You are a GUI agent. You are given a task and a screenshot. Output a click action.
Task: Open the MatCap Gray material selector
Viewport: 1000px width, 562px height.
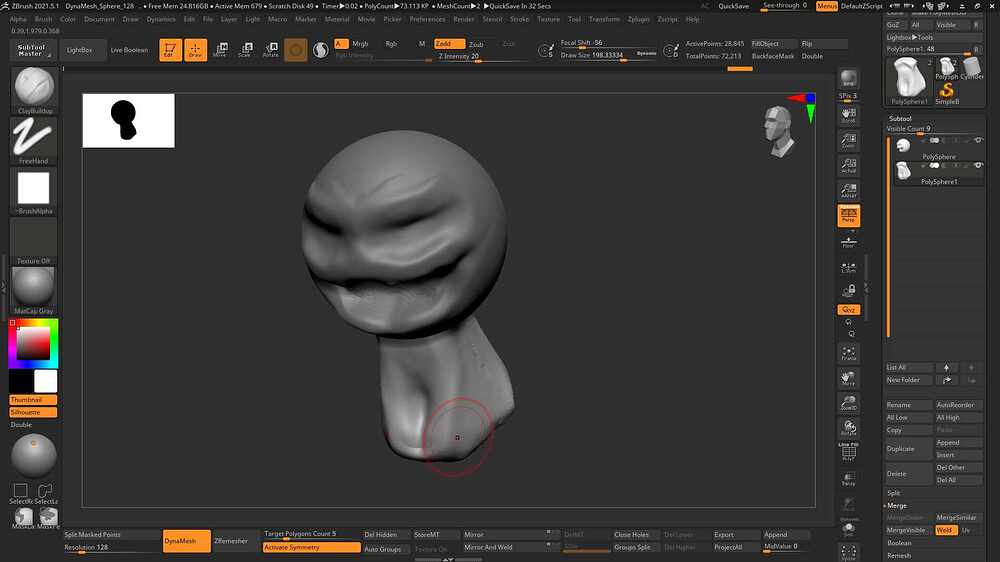[34, 291]
